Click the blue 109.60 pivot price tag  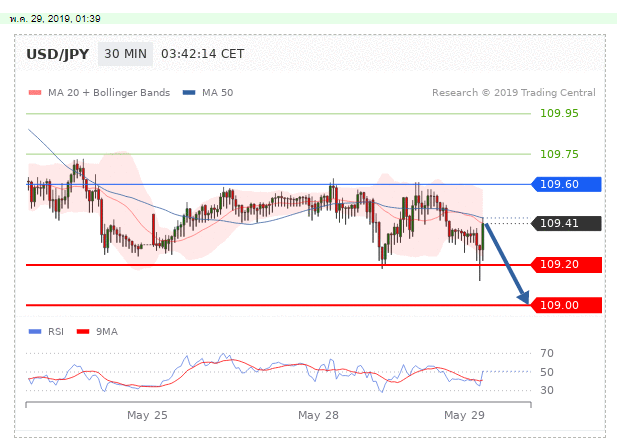point(566,184)
